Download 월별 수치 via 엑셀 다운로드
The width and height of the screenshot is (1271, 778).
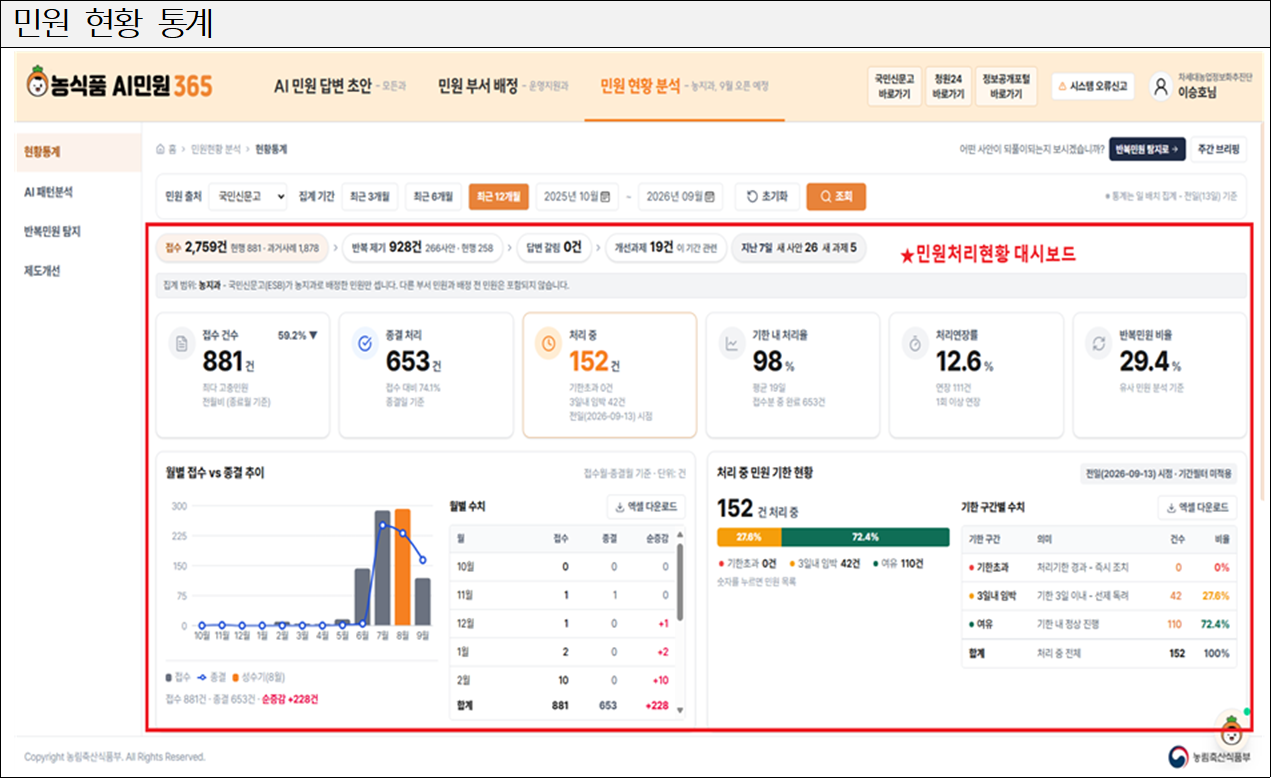[646, 507]
